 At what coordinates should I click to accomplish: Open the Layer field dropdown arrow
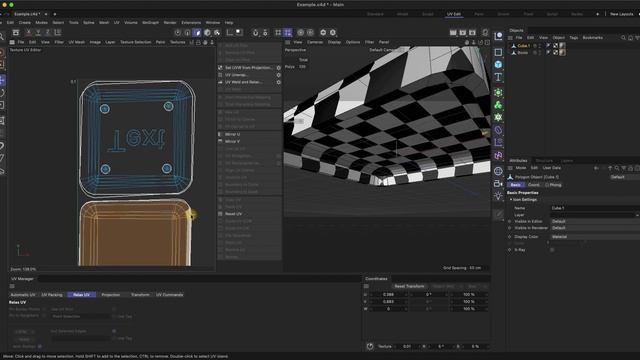coord(637,215)
